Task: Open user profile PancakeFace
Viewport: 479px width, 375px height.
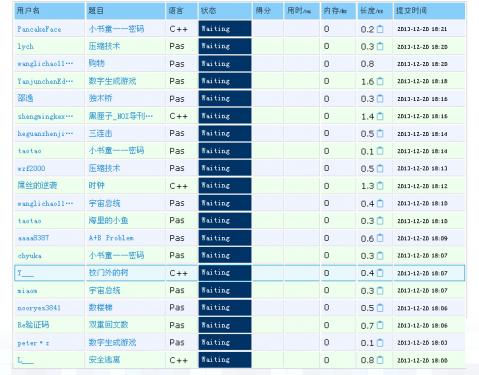Action: point(39,29)
